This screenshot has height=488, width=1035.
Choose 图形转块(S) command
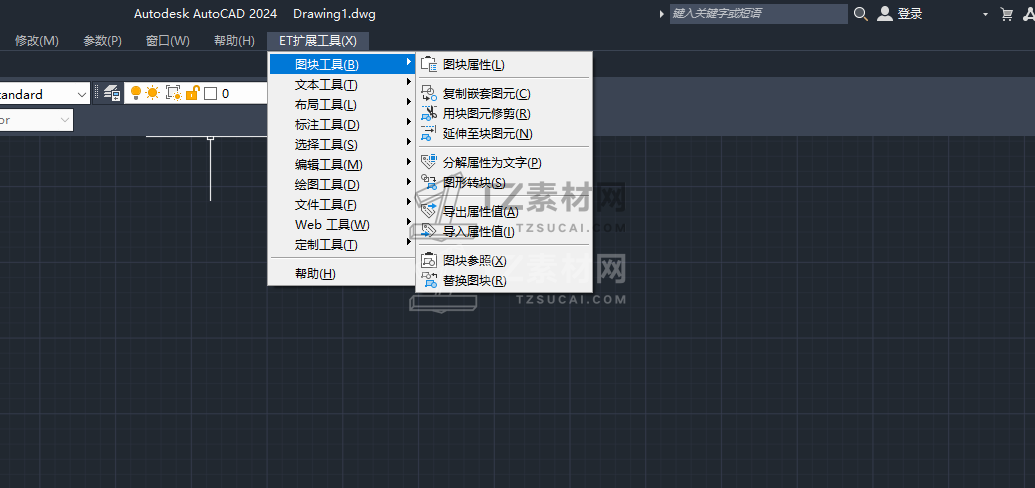tap(504, 183)
